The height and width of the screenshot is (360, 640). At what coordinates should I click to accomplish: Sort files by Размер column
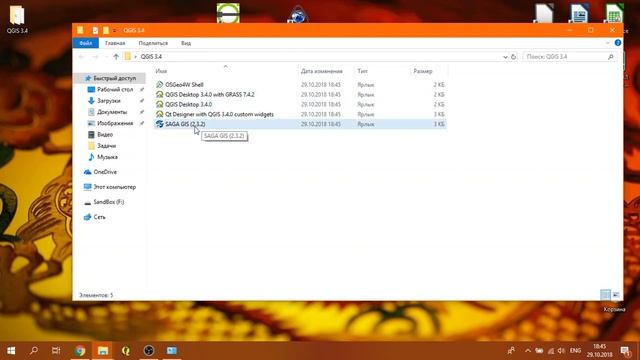click(x=423, y=71)
